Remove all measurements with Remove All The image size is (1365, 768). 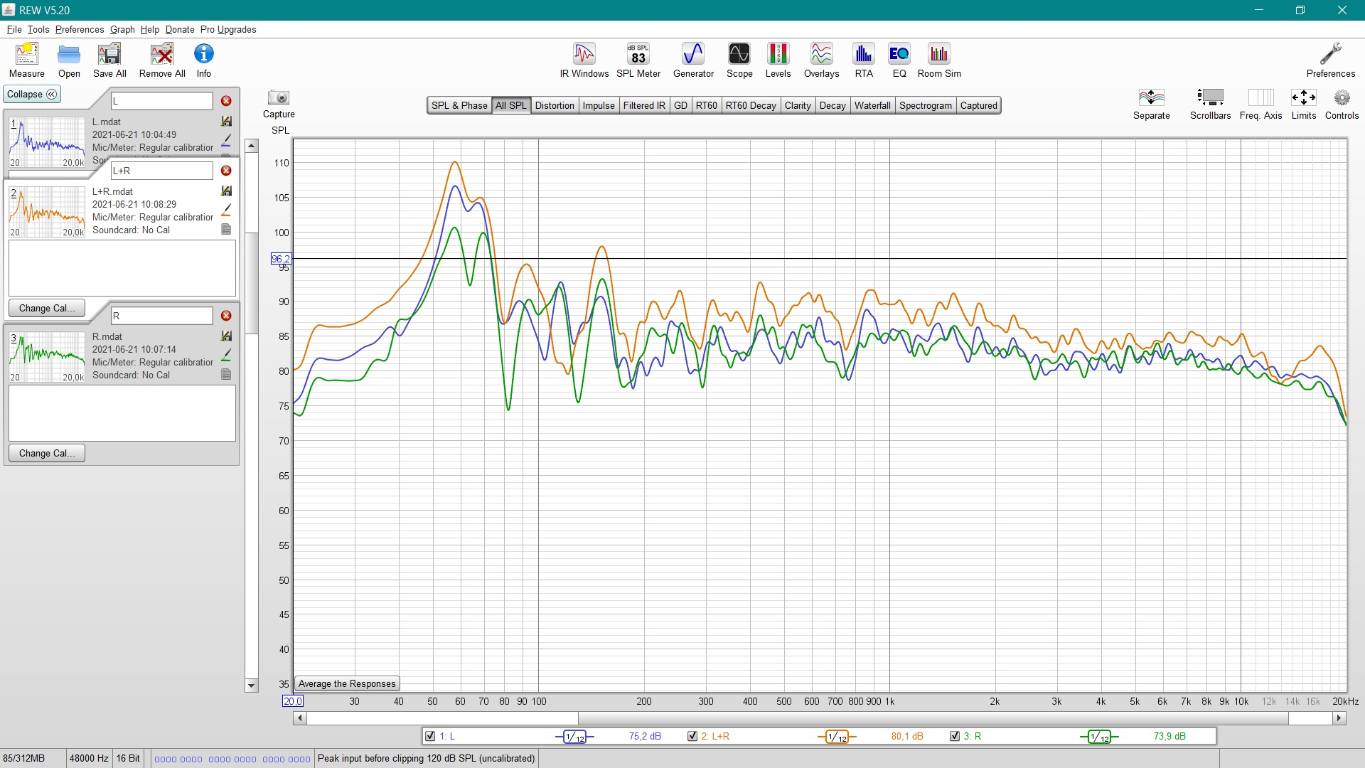pos(162,60)
